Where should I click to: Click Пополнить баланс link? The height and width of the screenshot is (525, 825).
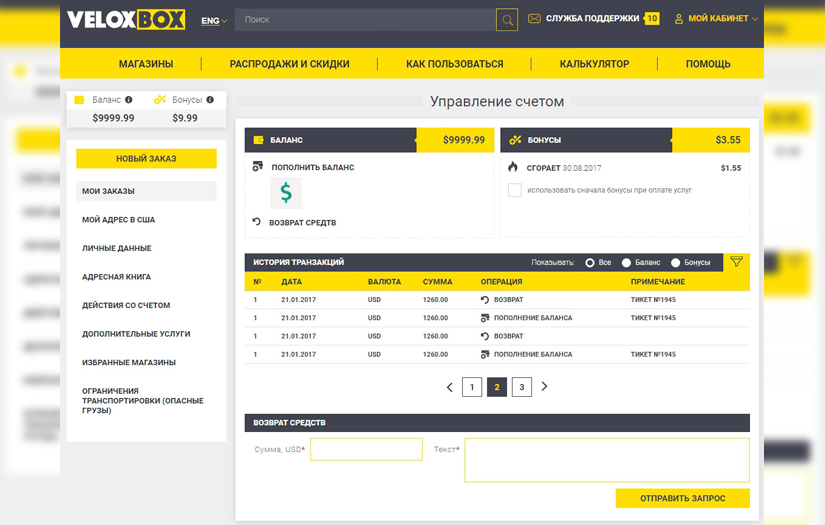[x=313, y=167]
